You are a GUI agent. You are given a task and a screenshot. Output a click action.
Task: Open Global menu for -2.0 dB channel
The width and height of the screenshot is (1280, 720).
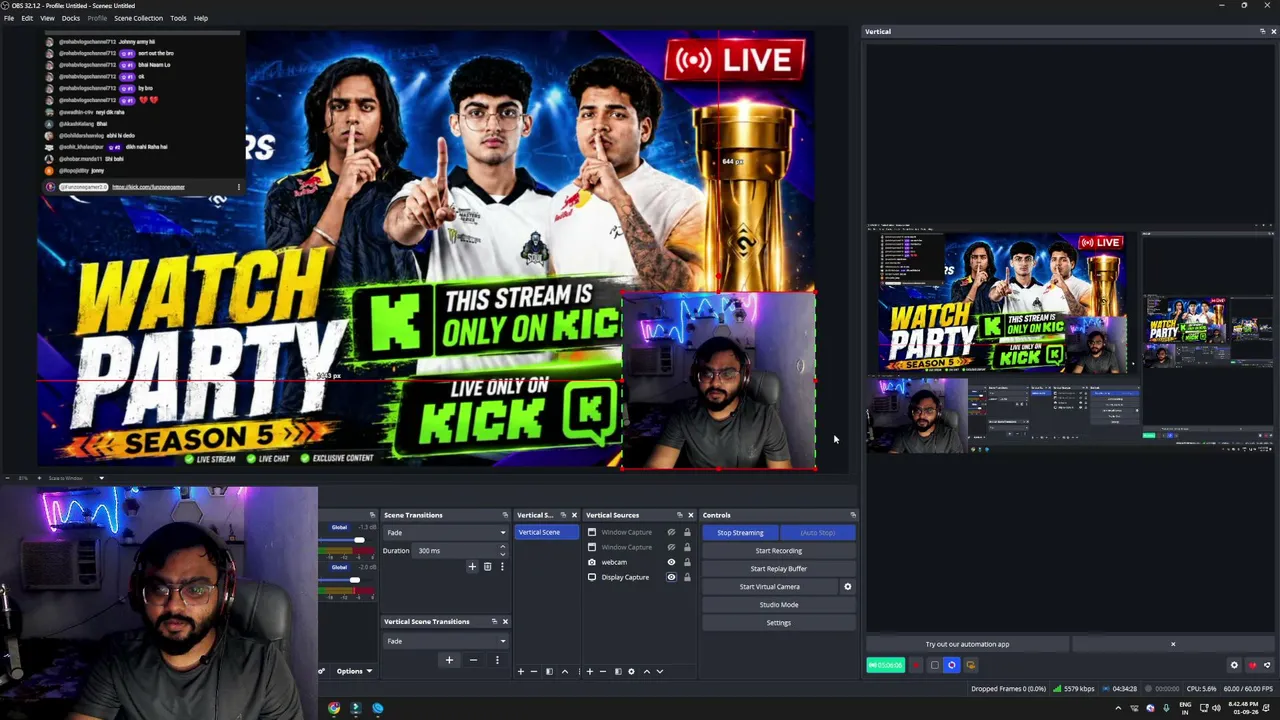pos(339,567)
